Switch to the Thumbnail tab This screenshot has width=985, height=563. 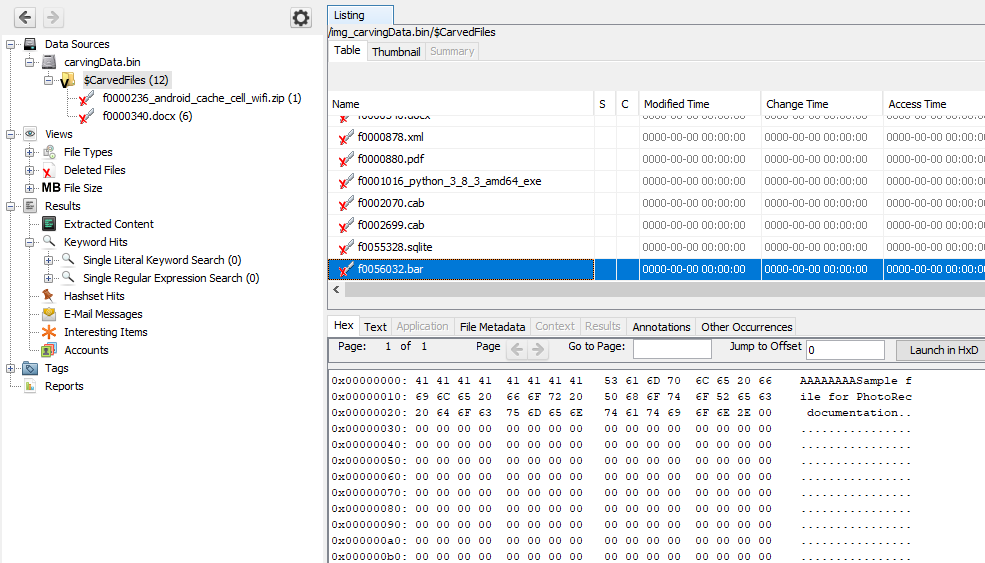[x=395, y=51]
